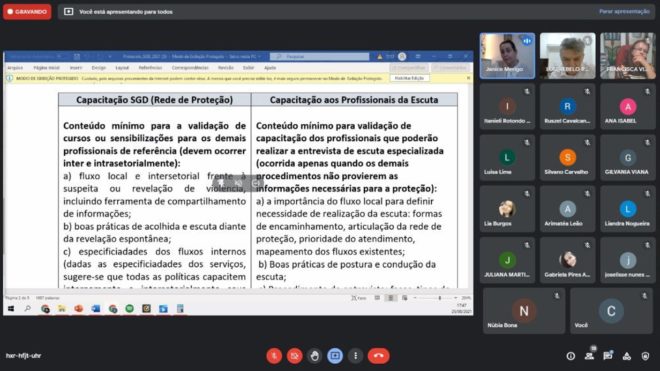The image size is (660, 371).
Task: Turn on the camera in the call bar
Action: [x=295, y=356]
